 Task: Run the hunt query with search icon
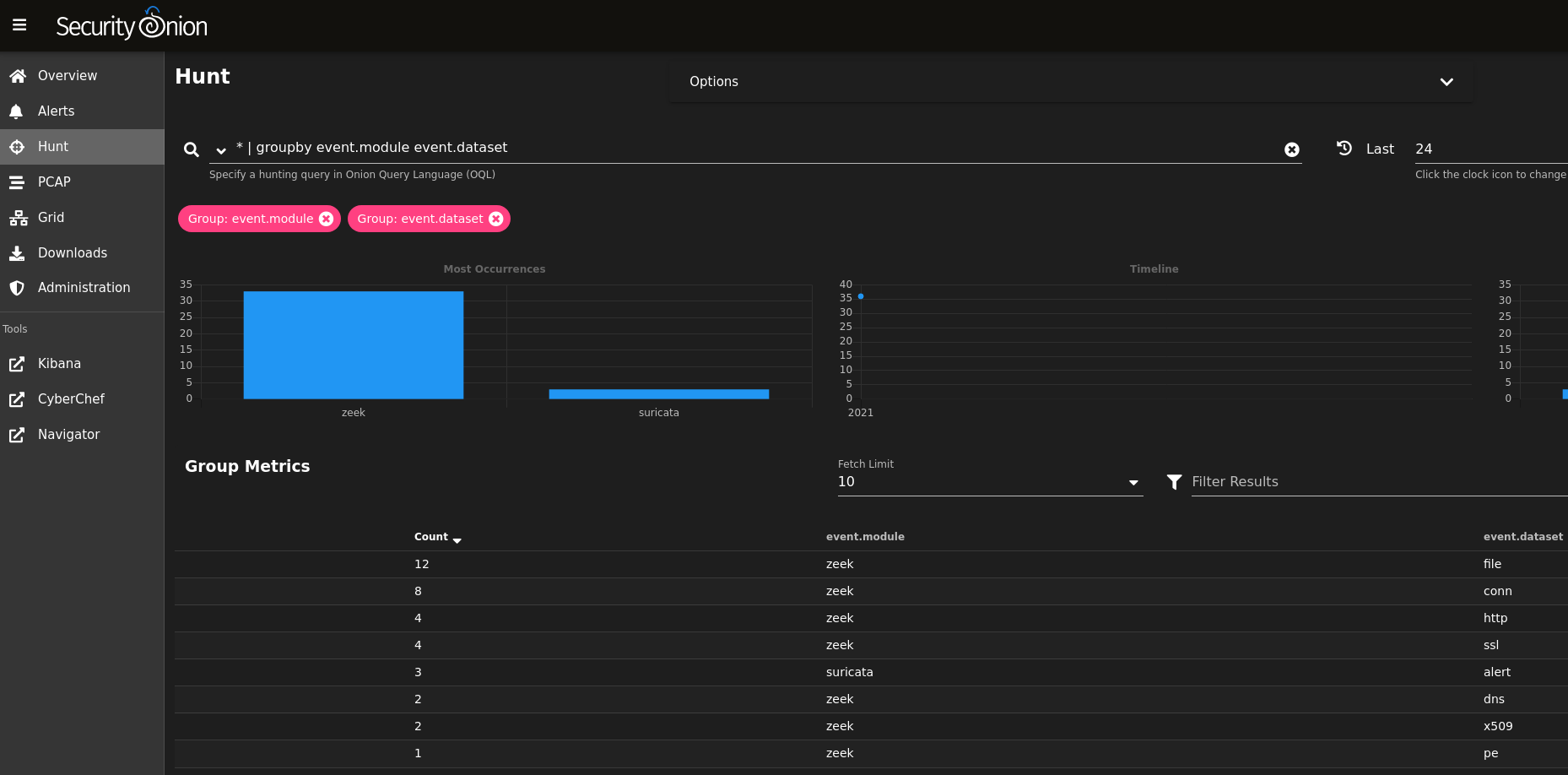[x=192, y=149]
